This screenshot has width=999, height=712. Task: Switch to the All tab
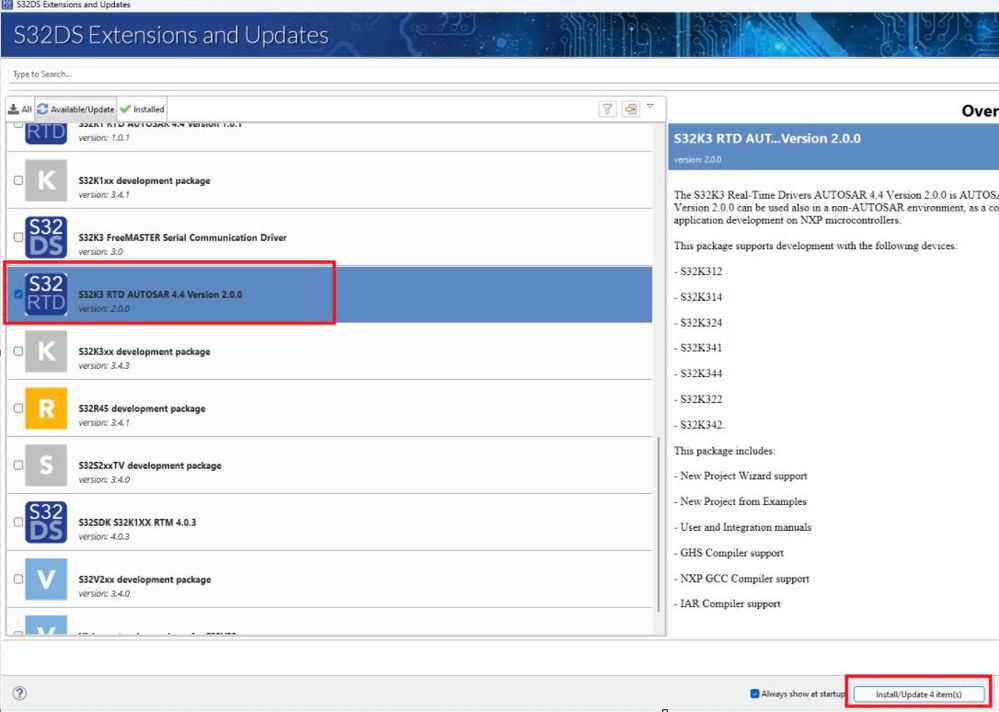[x=20, y=109]
